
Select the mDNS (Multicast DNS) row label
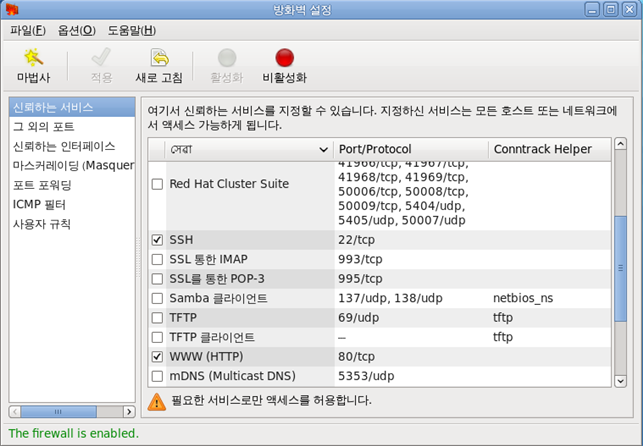233,376
